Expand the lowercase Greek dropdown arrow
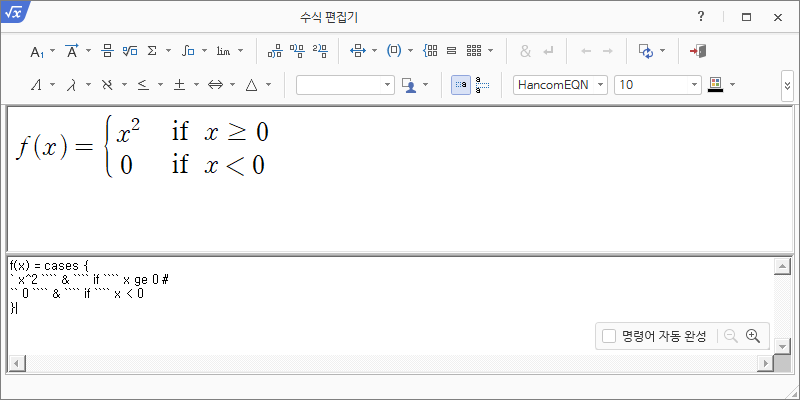This screenshot has width=800, height=400. (x=88, y=85)
